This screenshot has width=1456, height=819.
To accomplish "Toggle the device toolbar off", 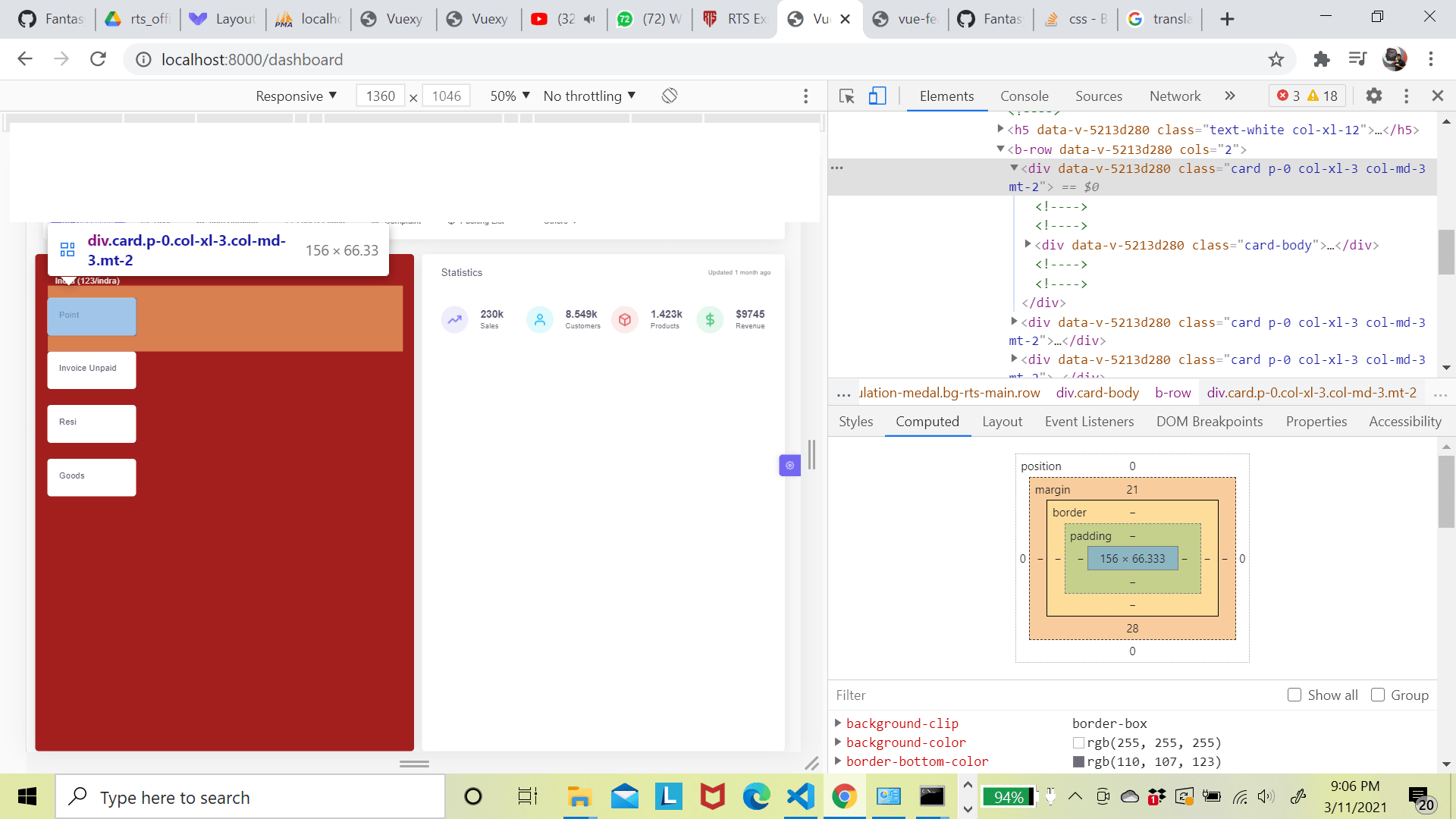I will click(877, 96).
